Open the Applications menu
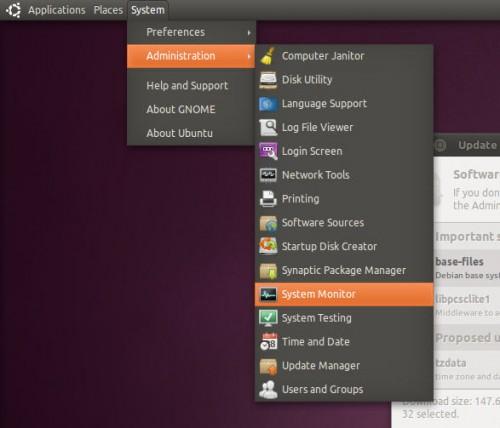The width and height of the screenshot is (500, 428). 57,10
